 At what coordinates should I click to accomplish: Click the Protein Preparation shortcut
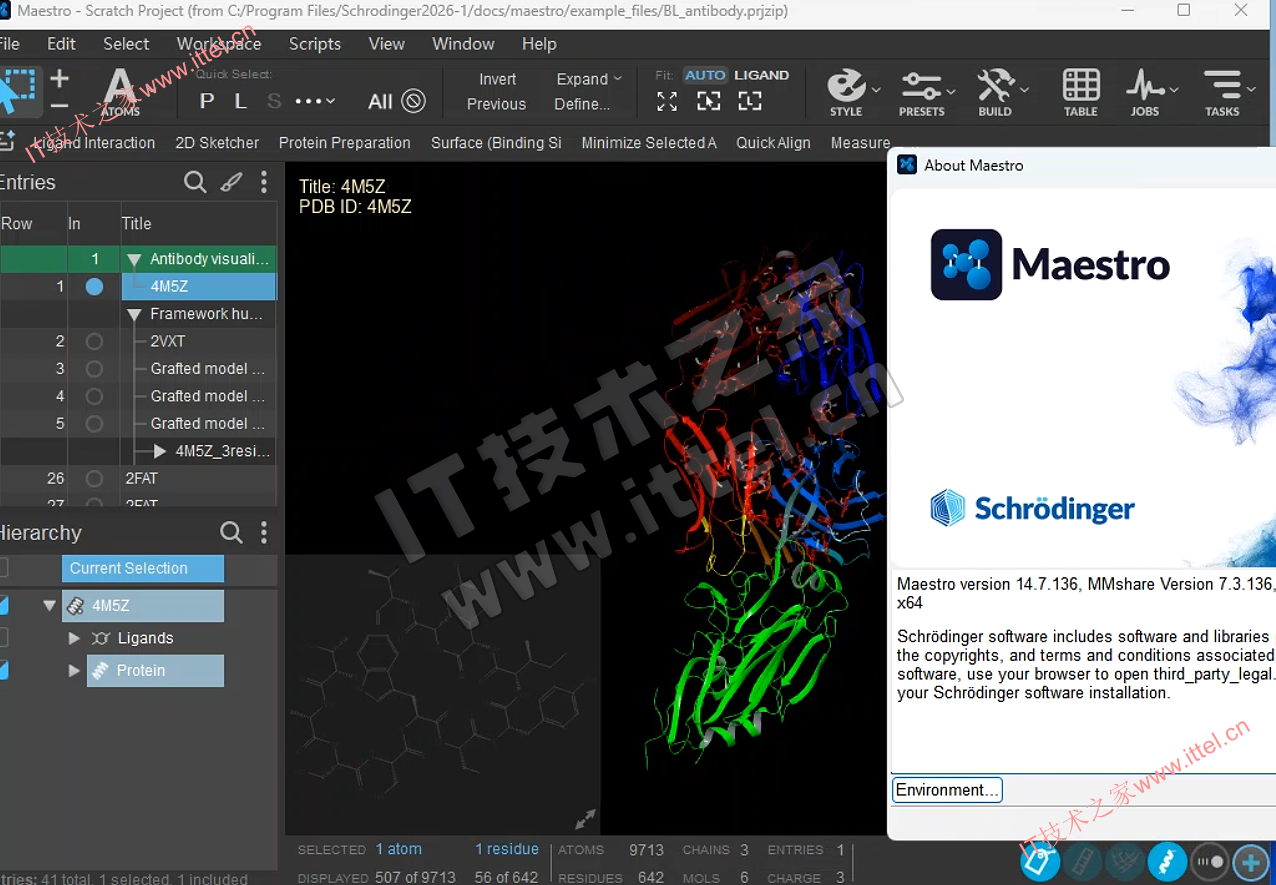tap(344, 143)
